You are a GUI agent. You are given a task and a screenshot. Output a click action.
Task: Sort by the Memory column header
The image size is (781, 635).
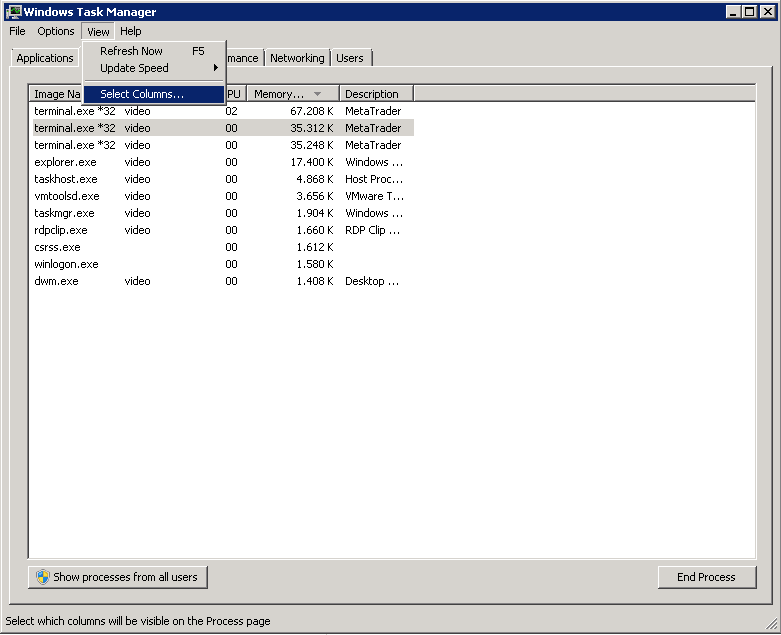(293, 94)
